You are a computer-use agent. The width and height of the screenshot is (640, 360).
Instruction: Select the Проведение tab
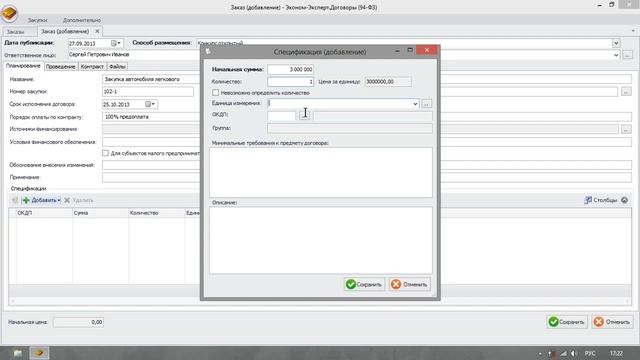point(60,67)
